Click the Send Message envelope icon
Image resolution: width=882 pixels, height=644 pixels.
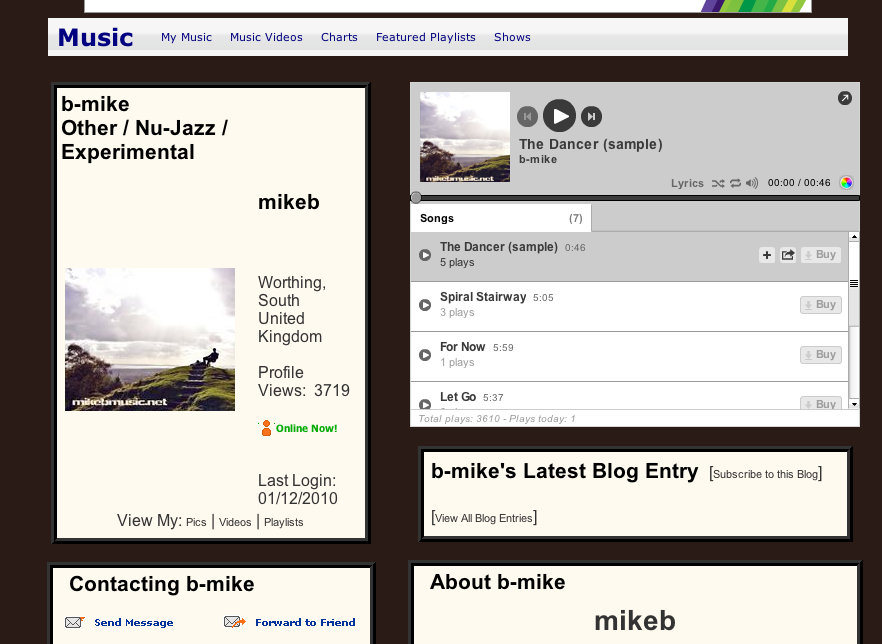[75, 622]
